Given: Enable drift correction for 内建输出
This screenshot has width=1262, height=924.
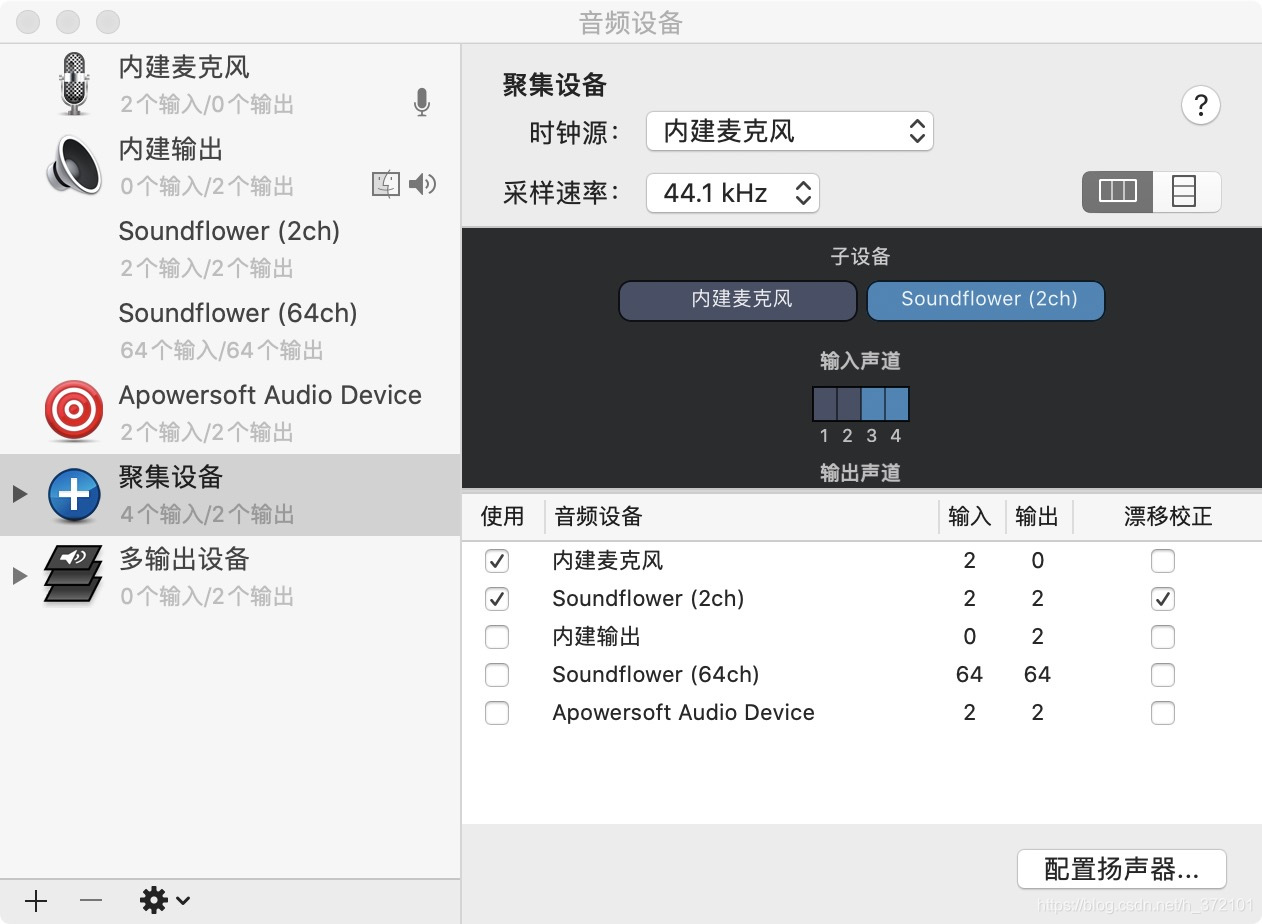Looking at the screenshot, I should (1162, 637).
